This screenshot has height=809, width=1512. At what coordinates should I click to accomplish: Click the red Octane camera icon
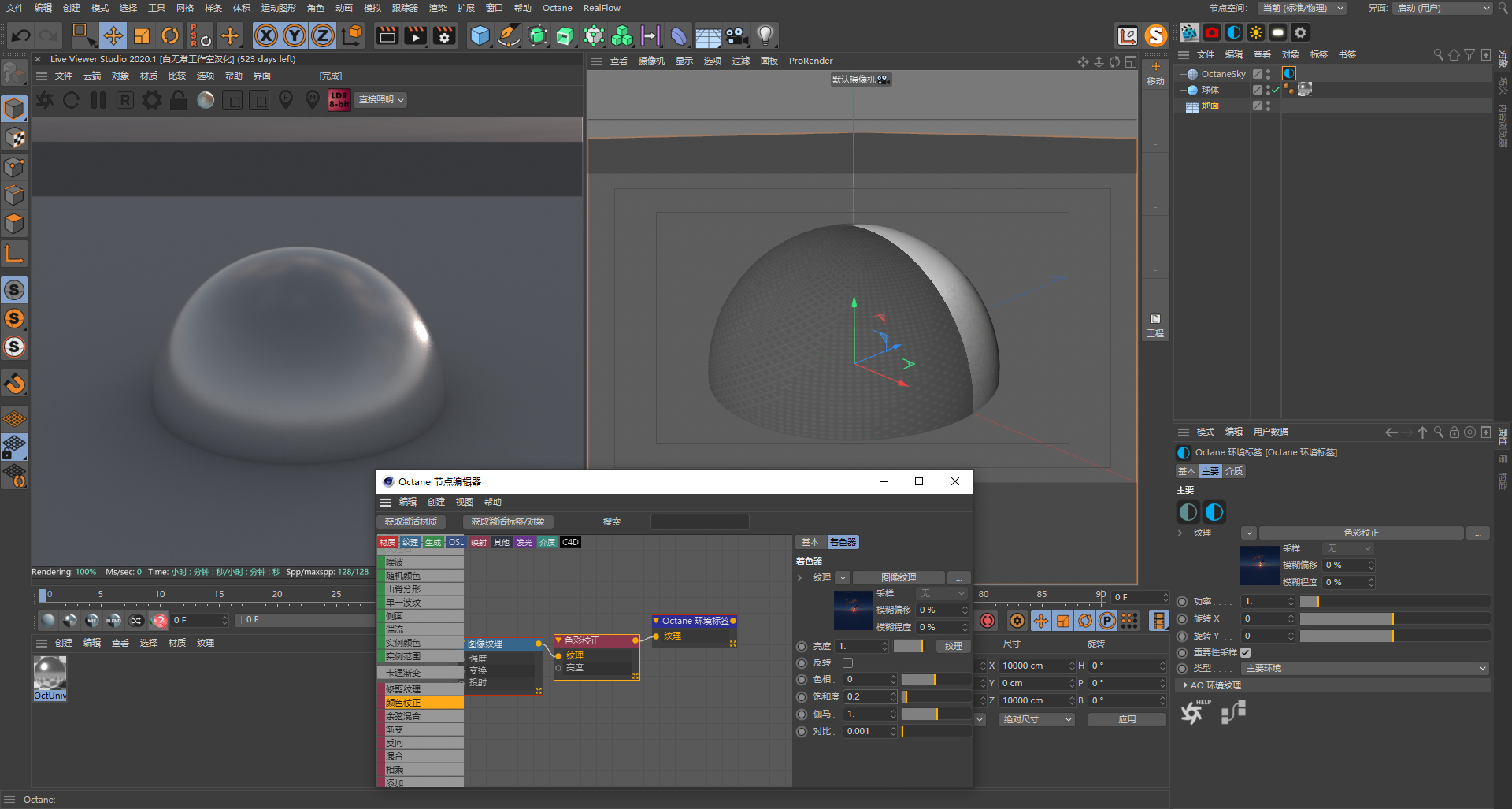[1212, 32]
